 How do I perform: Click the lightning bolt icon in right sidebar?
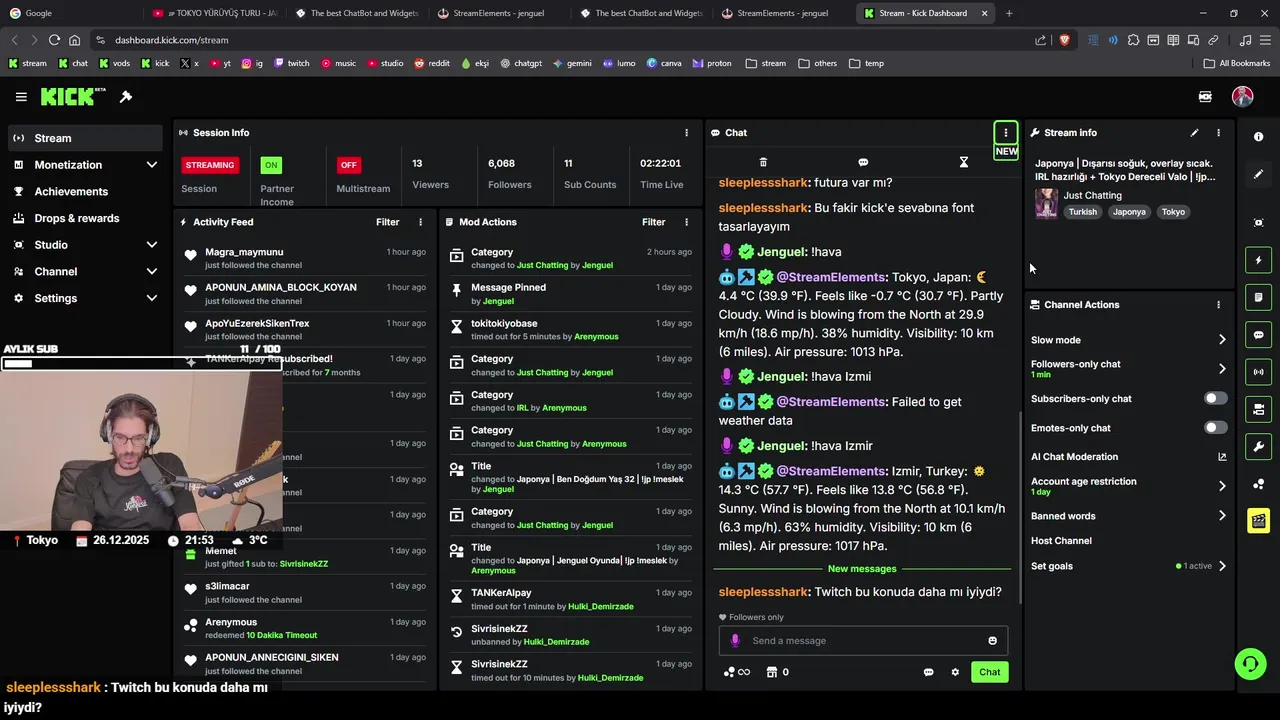coord(1258,260)
